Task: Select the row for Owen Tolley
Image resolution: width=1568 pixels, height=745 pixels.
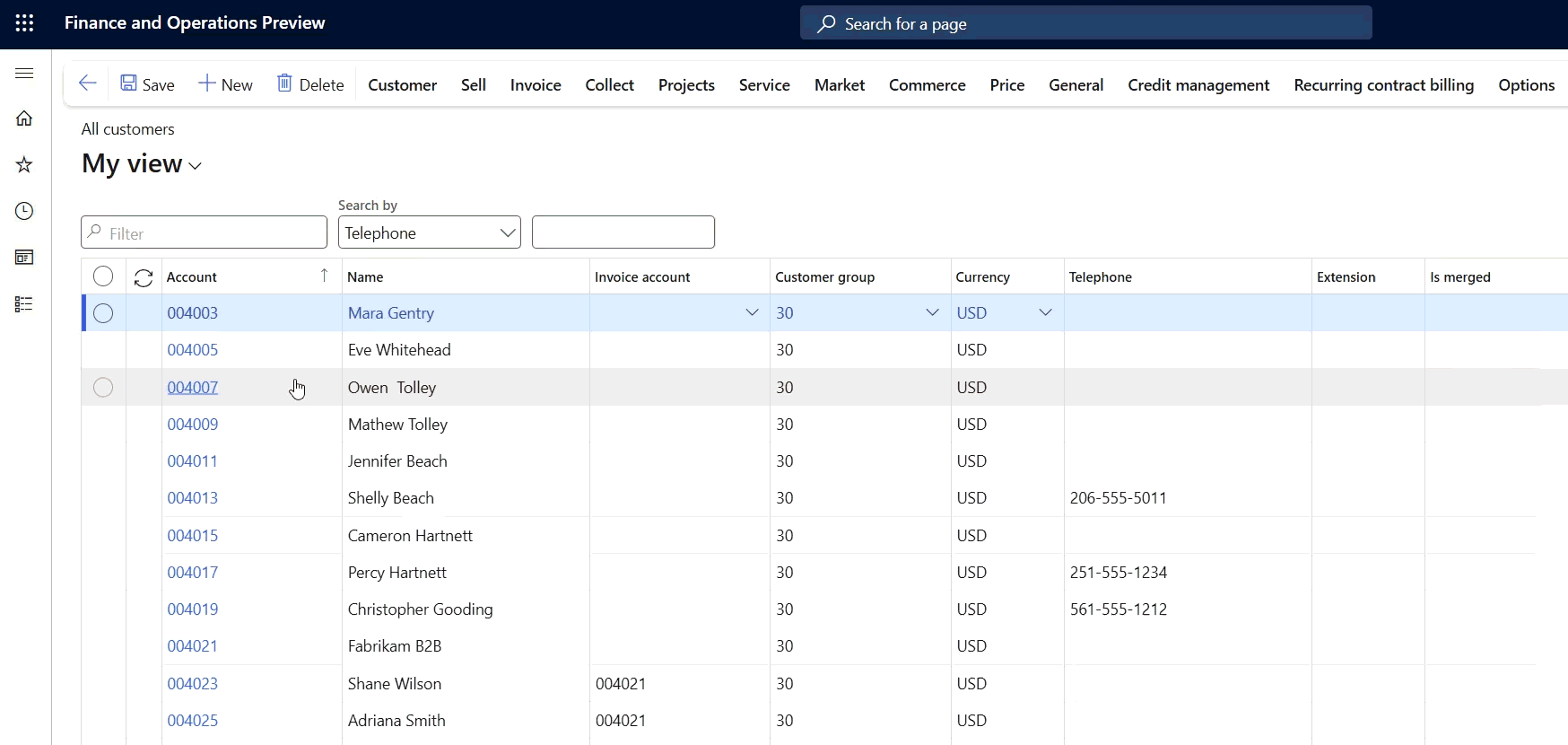Action: (103, 388)
